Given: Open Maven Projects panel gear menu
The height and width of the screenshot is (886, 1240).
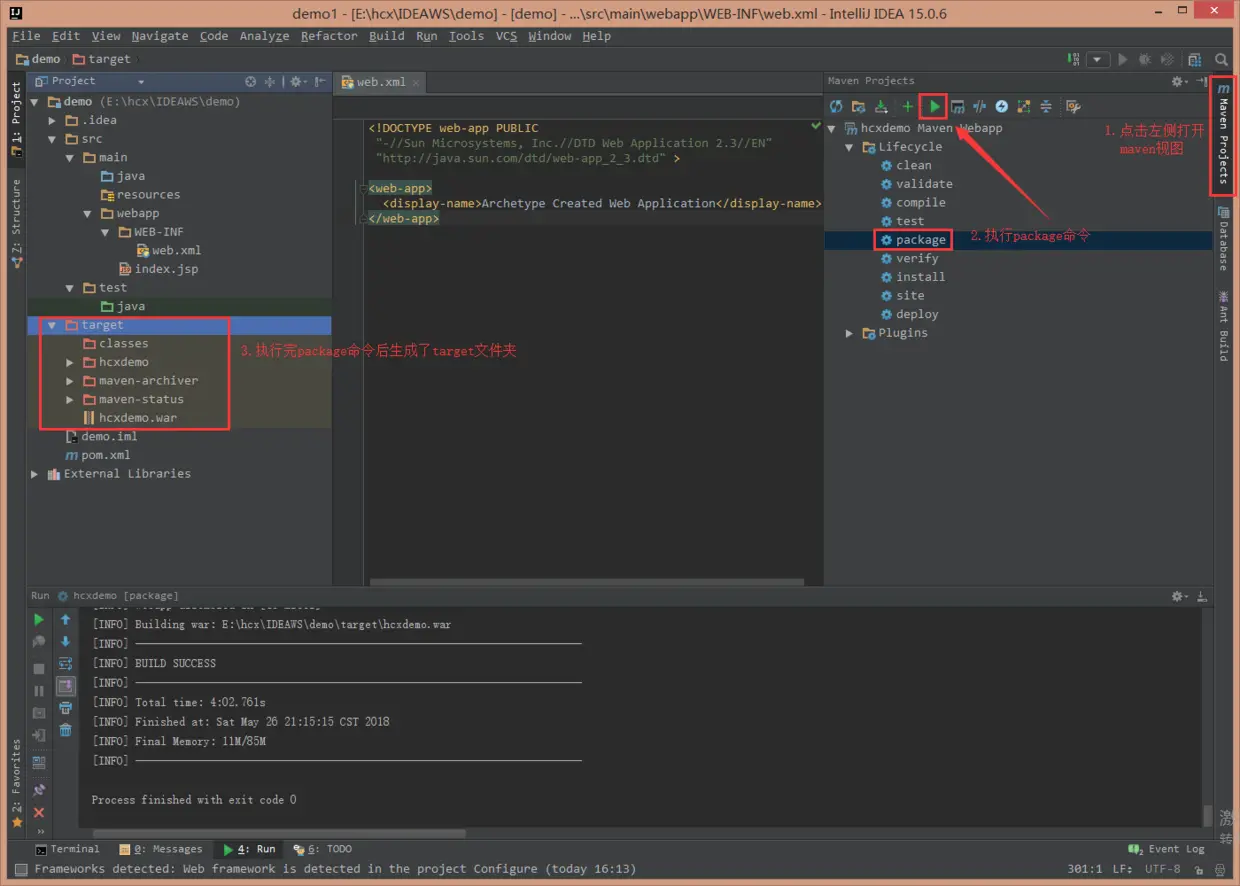Looking at the screenshot, I should (x=1179, y=81).
